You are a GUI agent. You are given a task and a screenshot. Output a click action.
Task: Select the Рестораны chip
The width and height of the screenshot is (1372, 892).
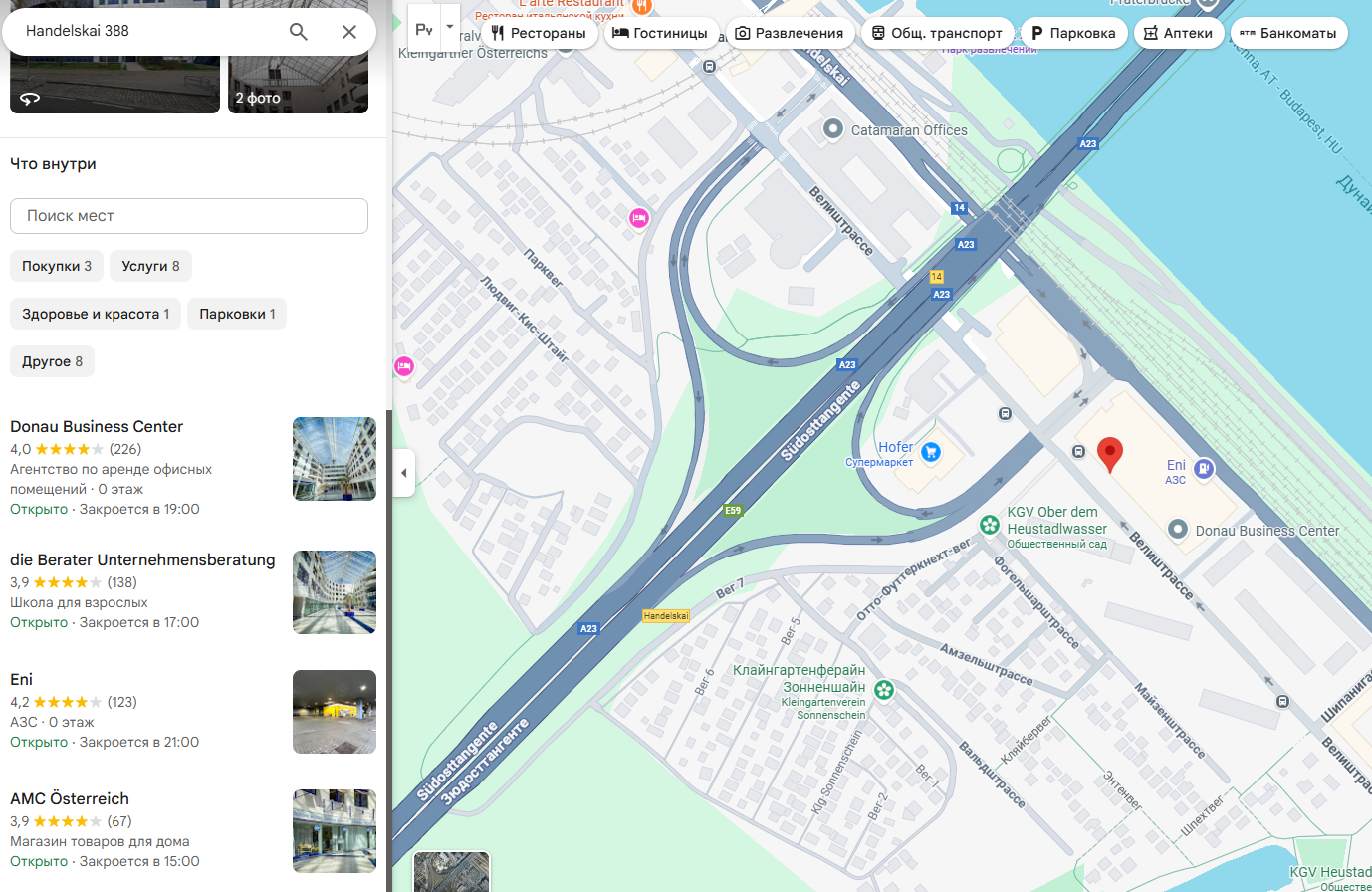click(x=539, y=33)
